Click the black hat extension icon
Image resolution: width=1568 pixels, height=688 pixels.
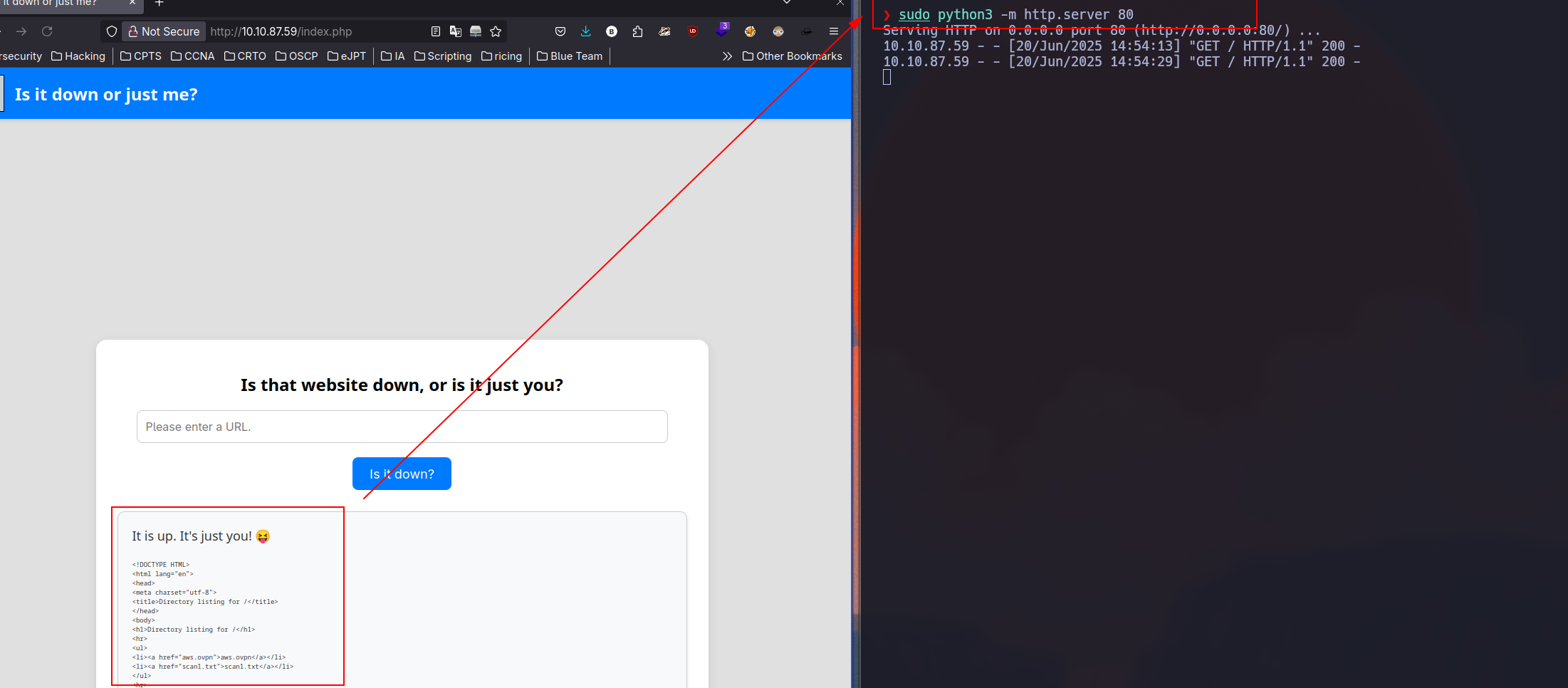807,31
